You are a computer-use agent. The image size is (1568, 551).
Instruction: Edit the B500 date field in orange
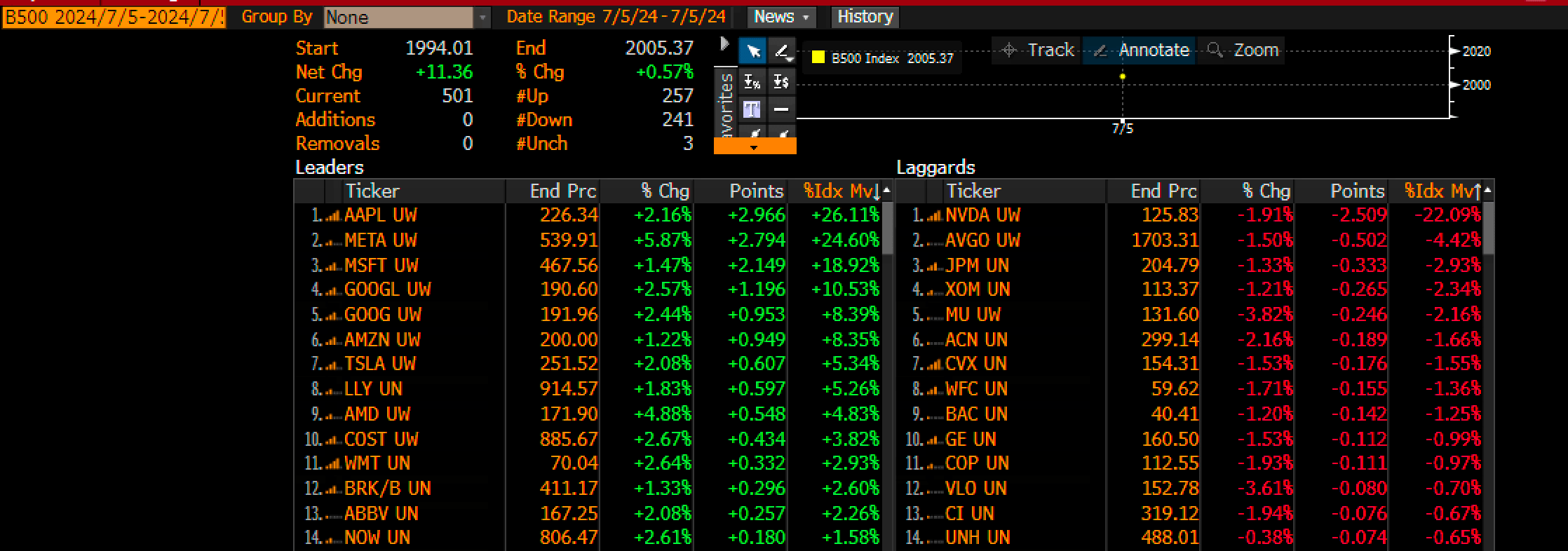coord(114,18)
